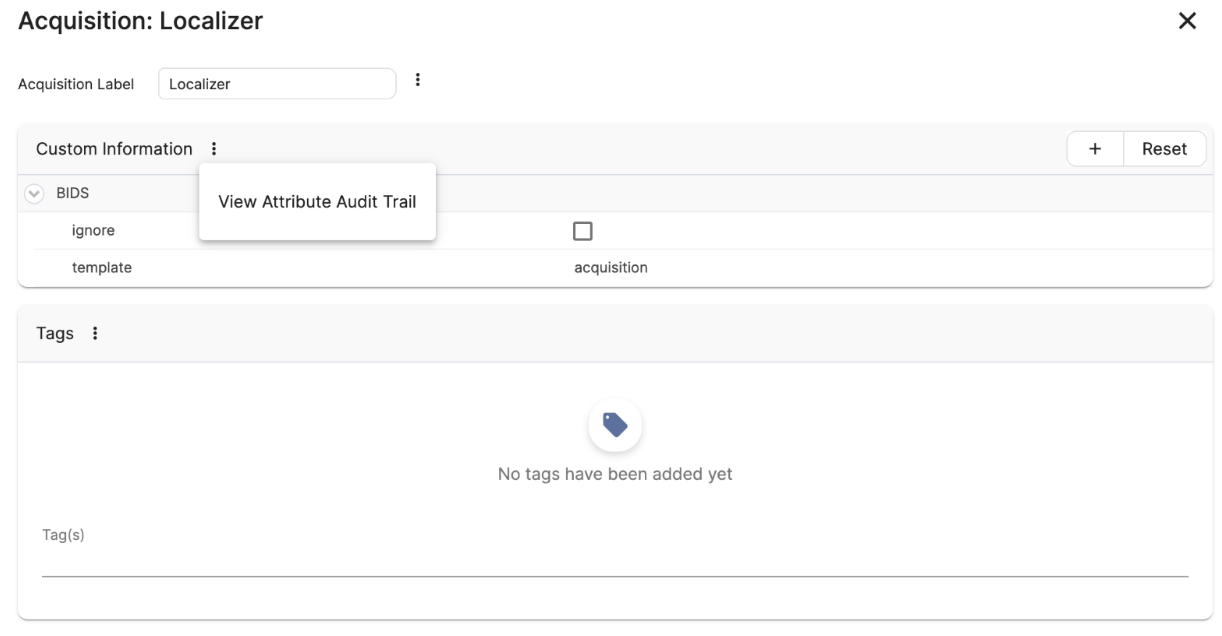Open the Tags section three-dot menu
The width and height of the screenshot is (1222, 636).
click(94, 334)
